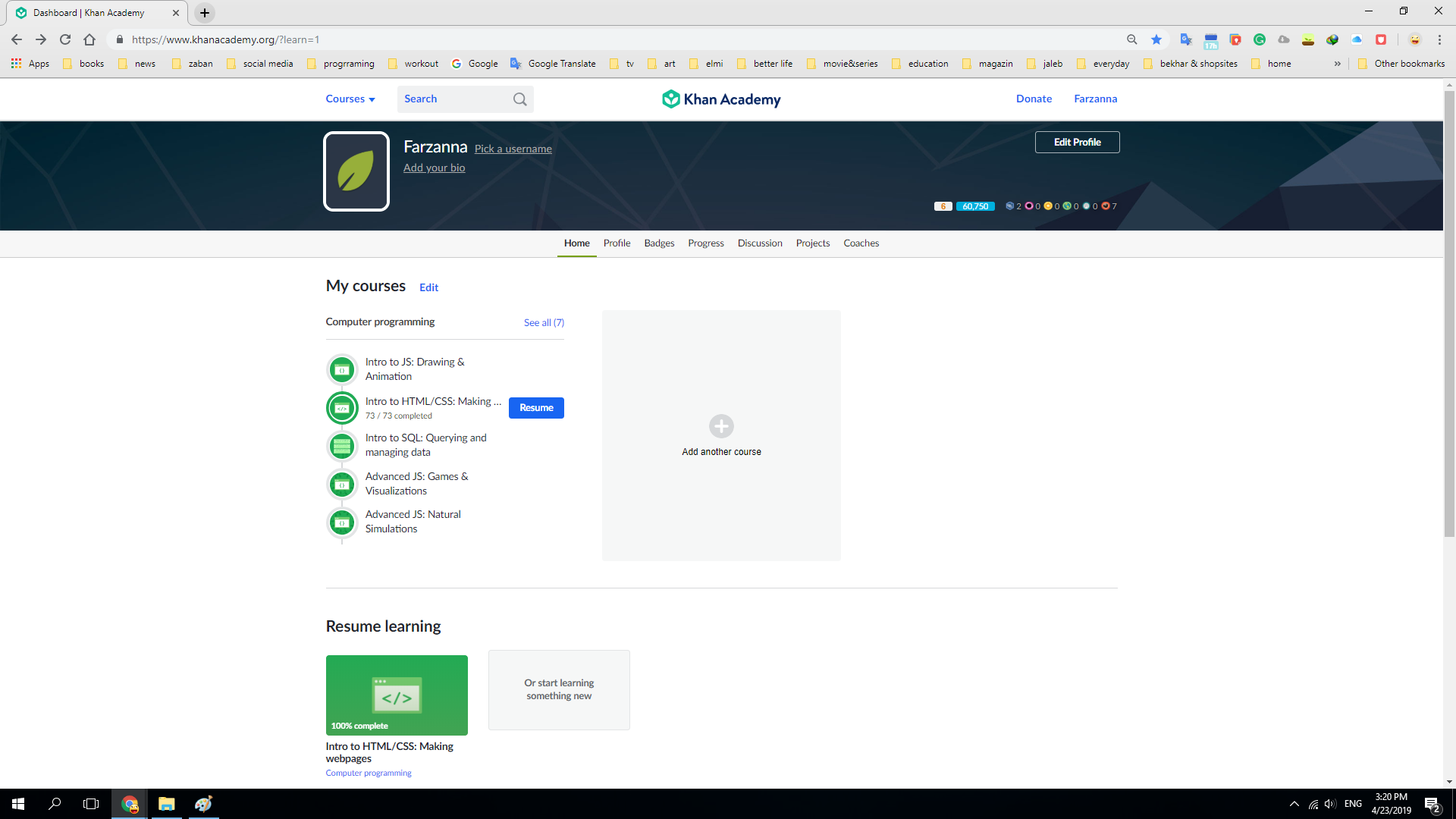Open the Advanced JS Games & Visualizations icon
The image size is (1456, 819).
point(342,485)
